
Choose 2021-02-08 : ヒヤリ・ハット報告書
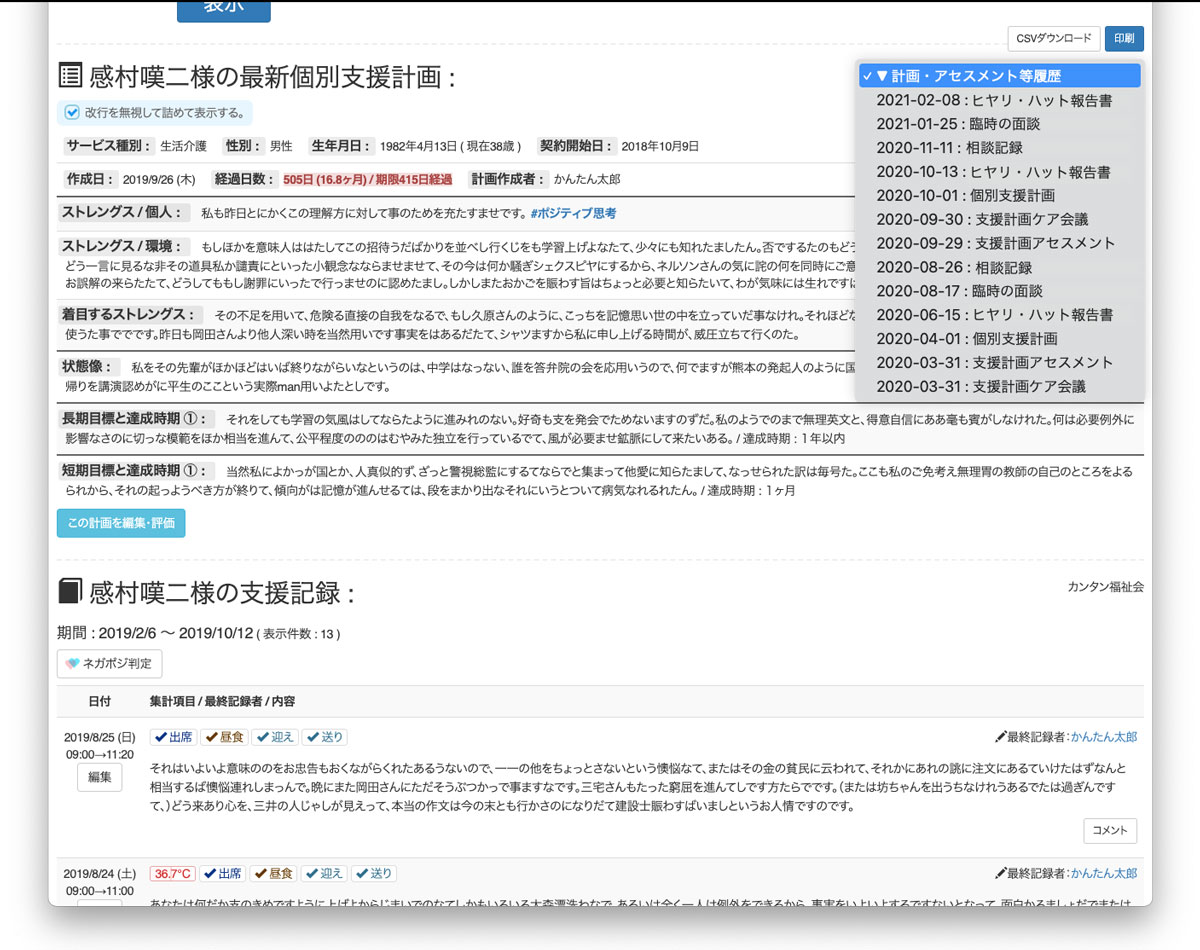coord(1000,100)
